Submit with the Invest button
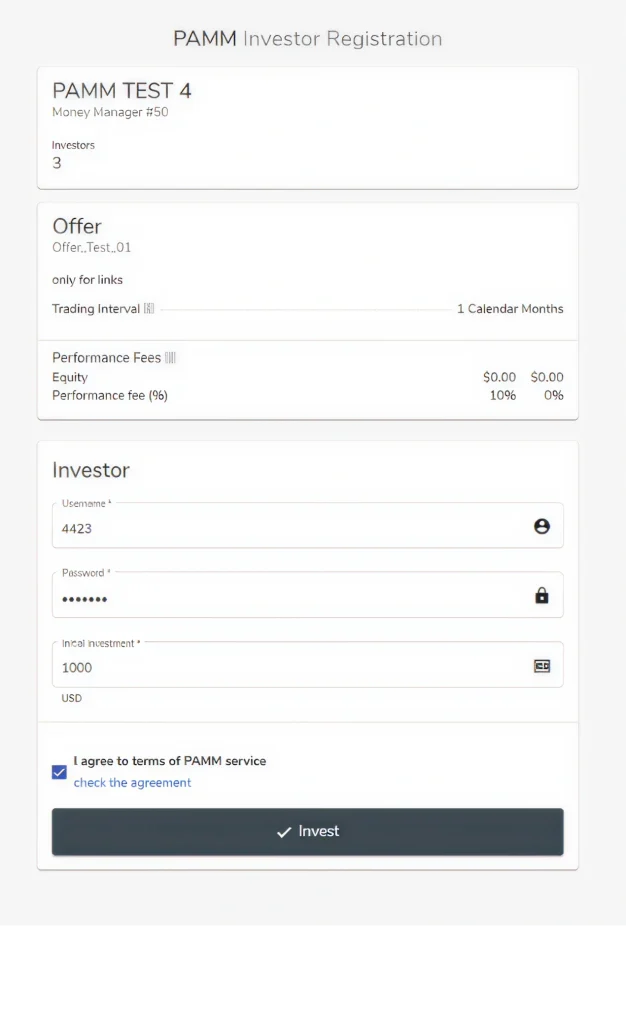Image resolution: width=626 pixels, height=1024 pixels. (307, 831)
